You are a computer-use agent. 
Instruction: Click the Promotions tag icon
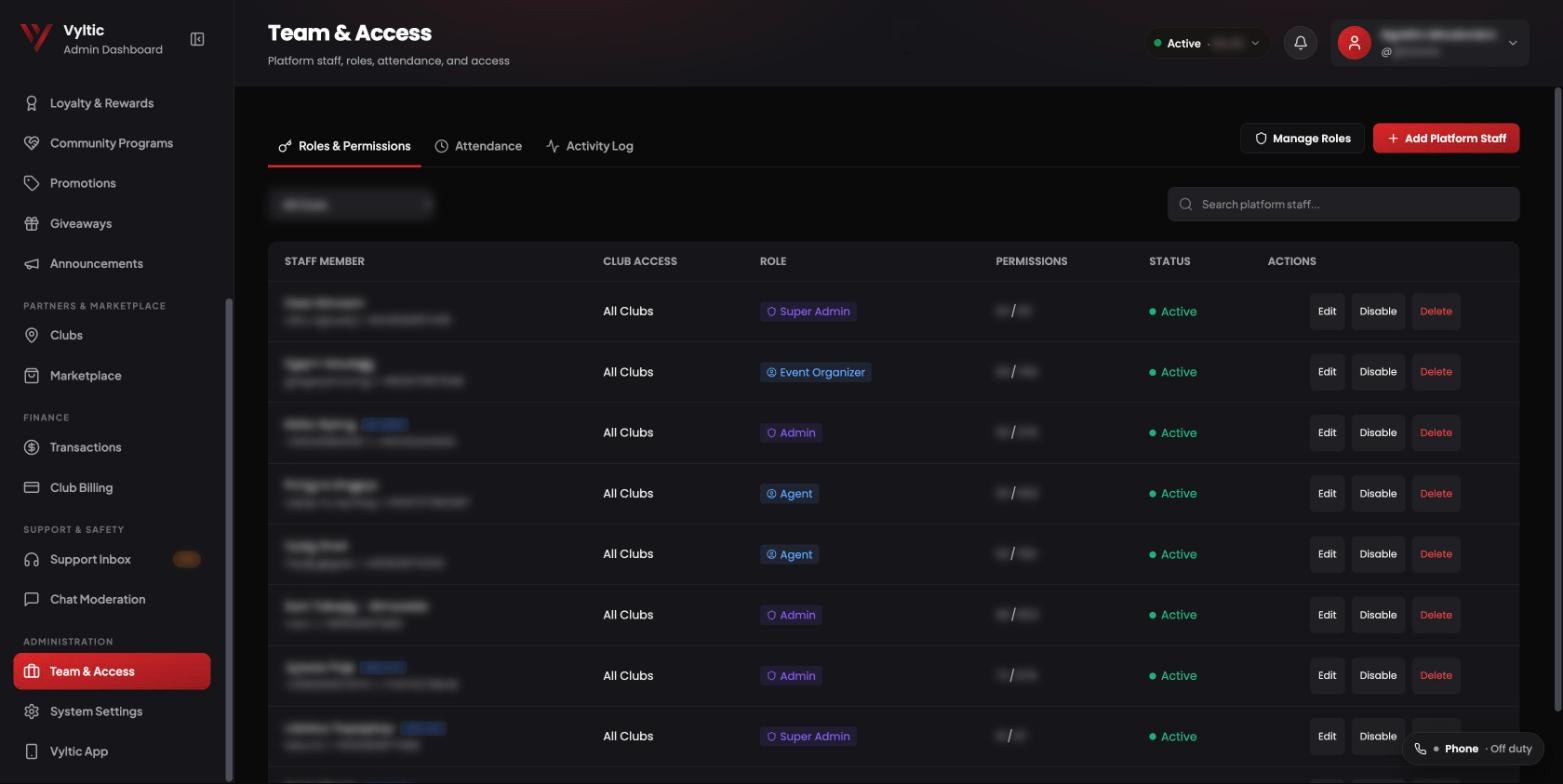(x=31, y=183)
